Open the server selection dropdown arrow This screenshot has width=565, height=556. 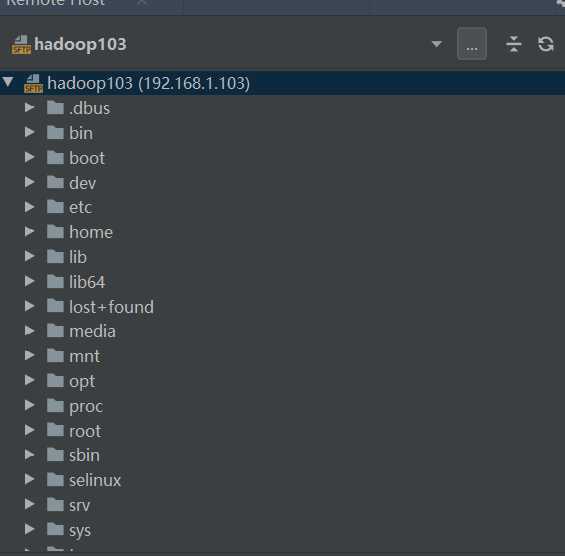(437, 44)
